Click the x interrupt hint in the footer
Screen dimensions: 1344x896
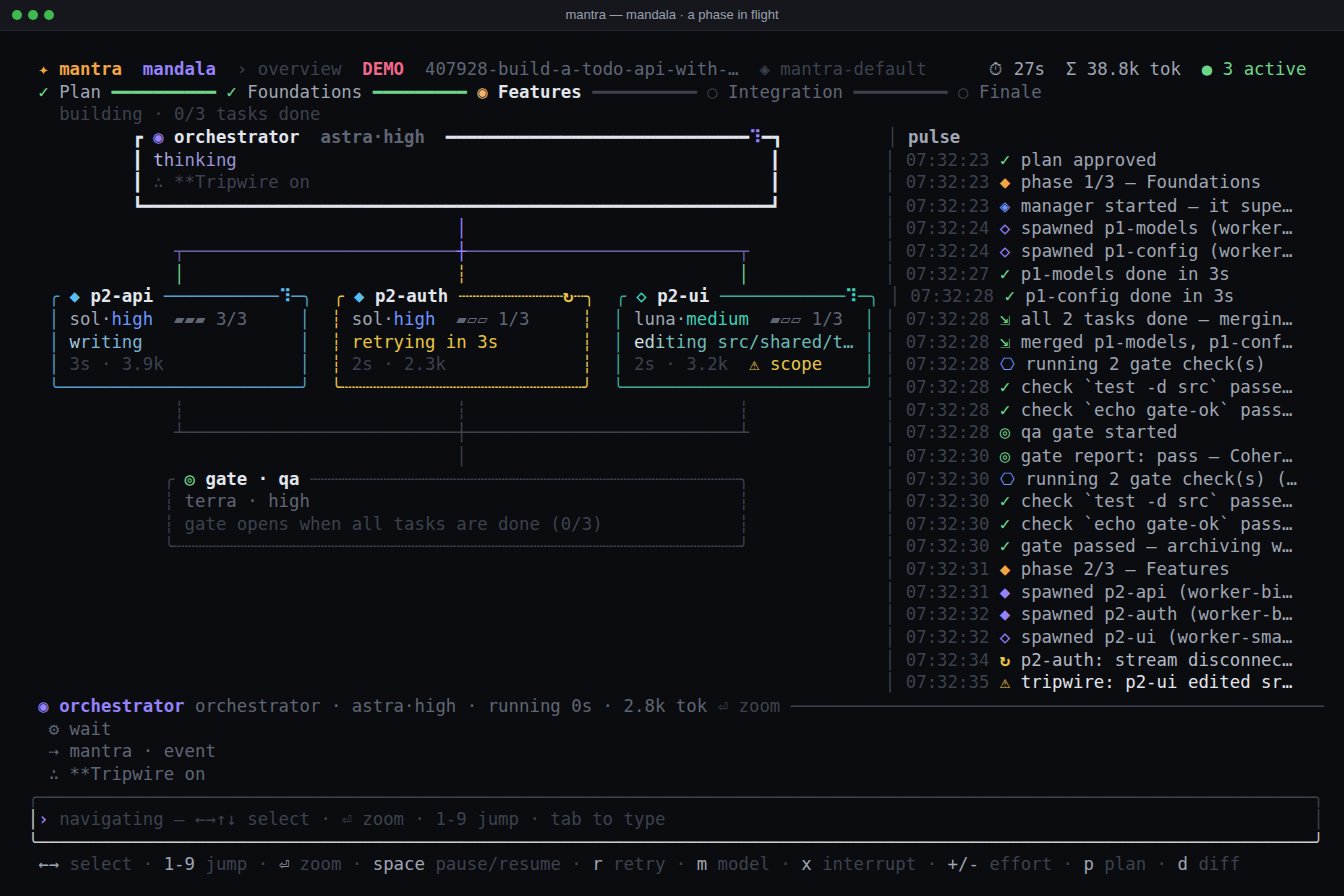(x=860, y=864)
